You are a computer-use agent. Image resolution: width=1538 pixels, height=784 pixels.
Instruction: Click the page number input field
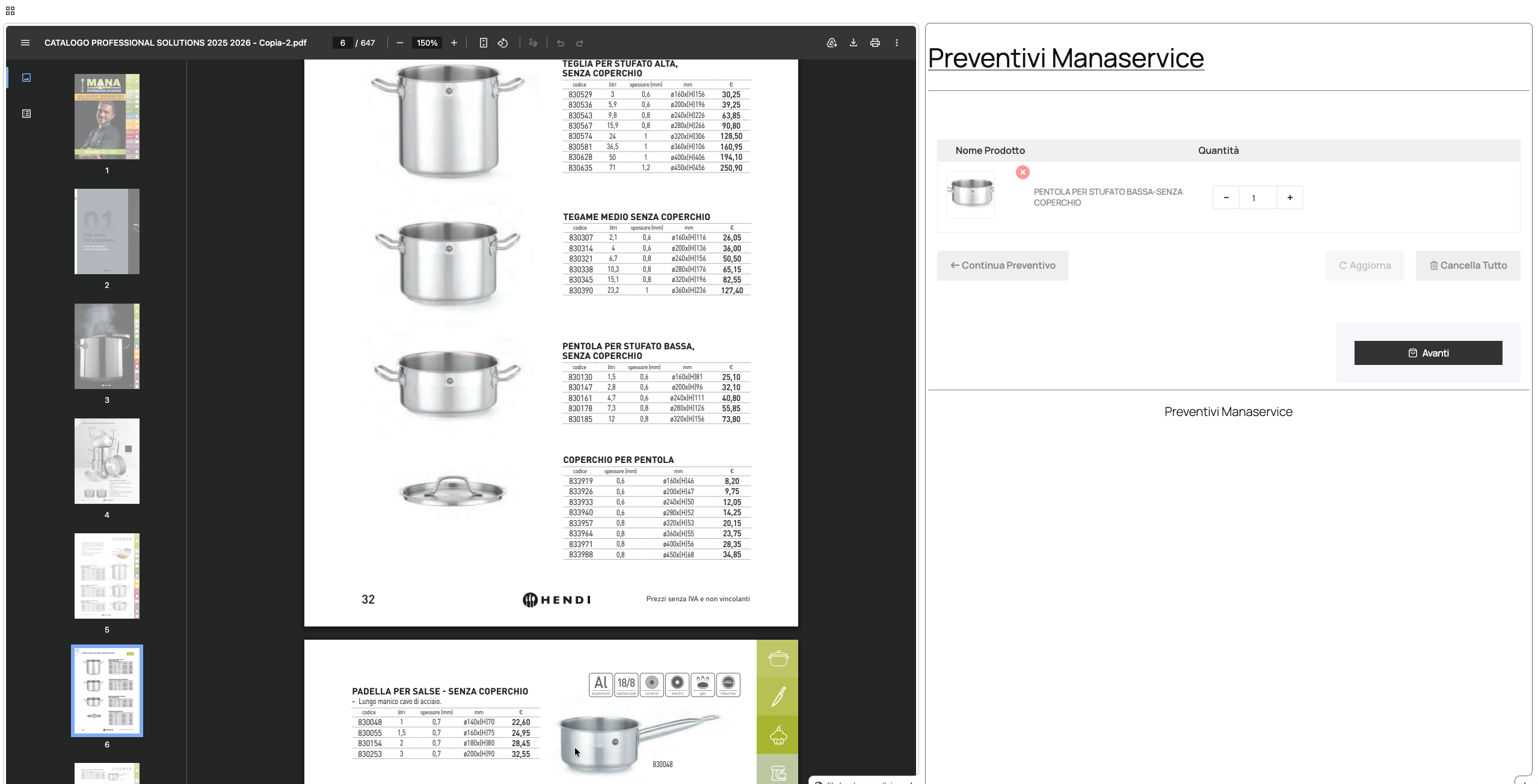click(x=343, y=43)
